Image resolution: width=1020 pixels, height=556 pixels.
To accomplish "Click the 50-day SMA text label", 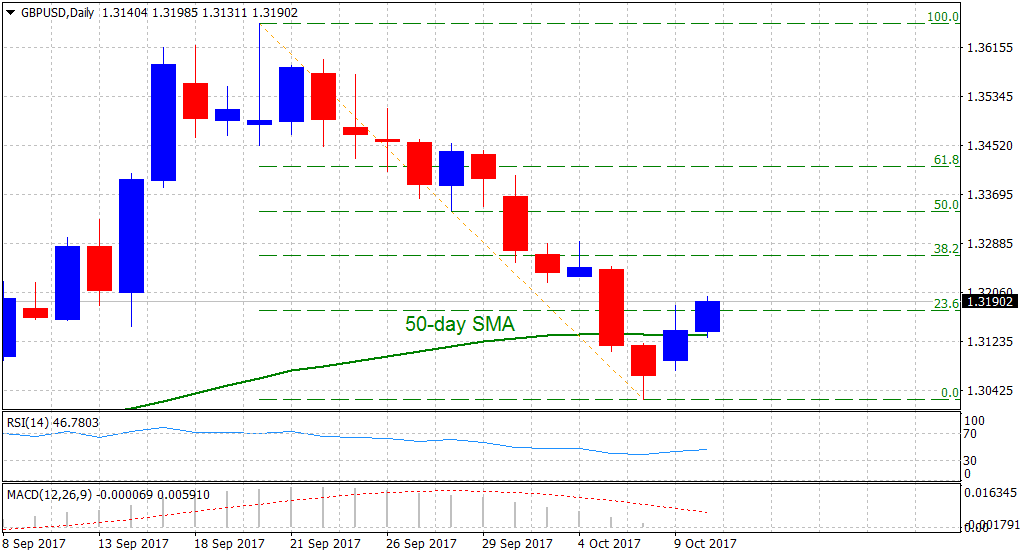I will [x=460, y=324].
